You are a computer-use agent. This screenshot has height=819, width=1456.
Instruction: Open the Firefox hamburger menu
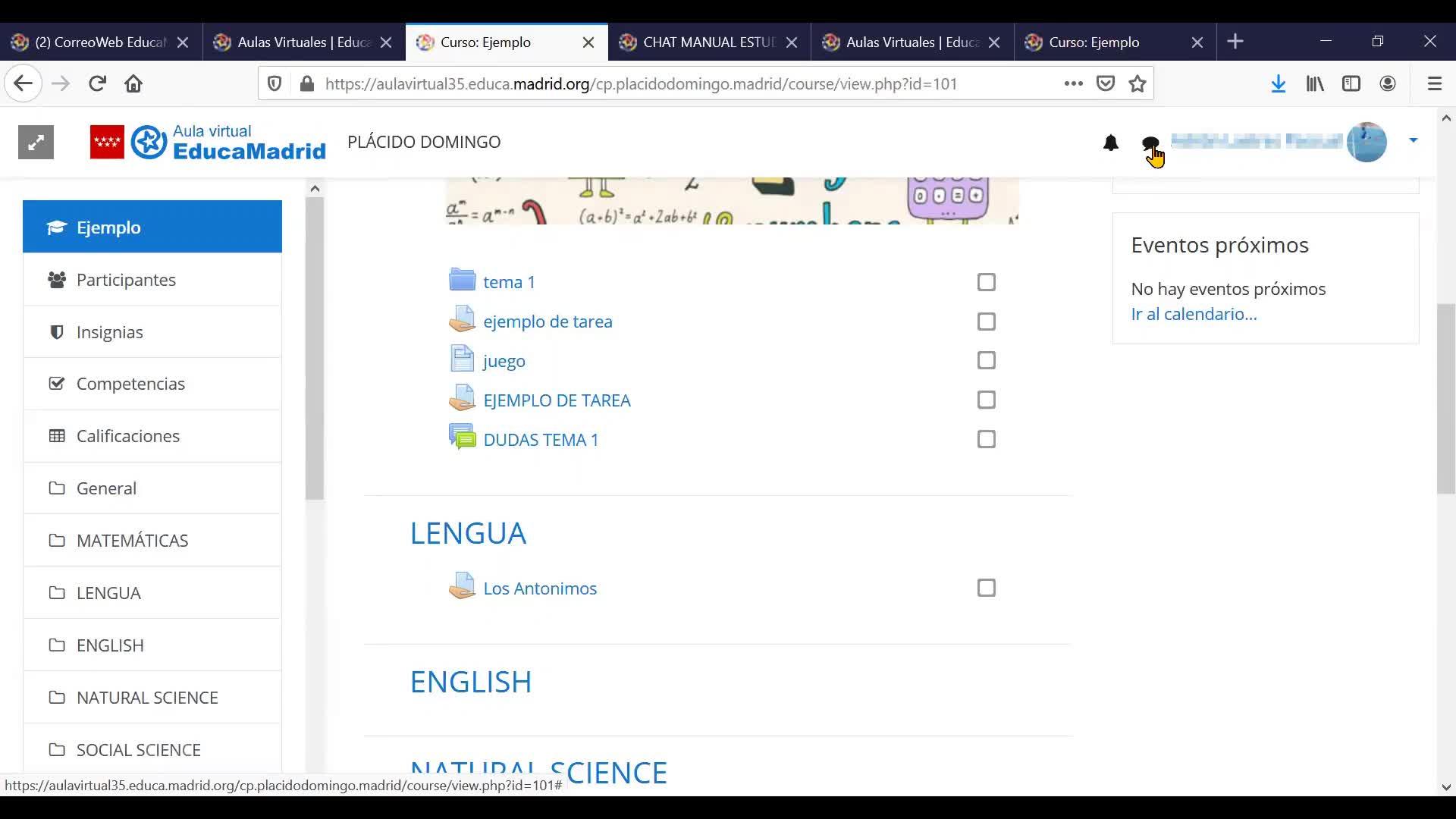1434,83
